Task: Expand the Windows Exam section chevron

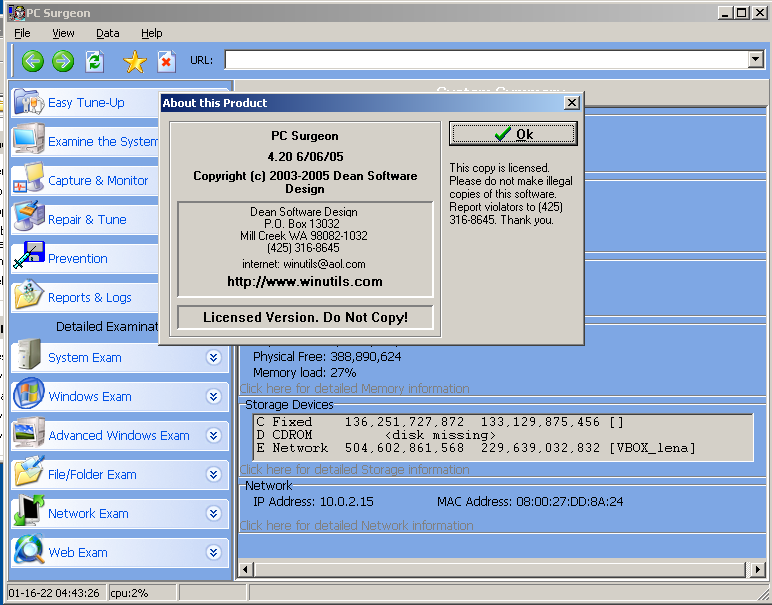Action: [x=213, y=396]
